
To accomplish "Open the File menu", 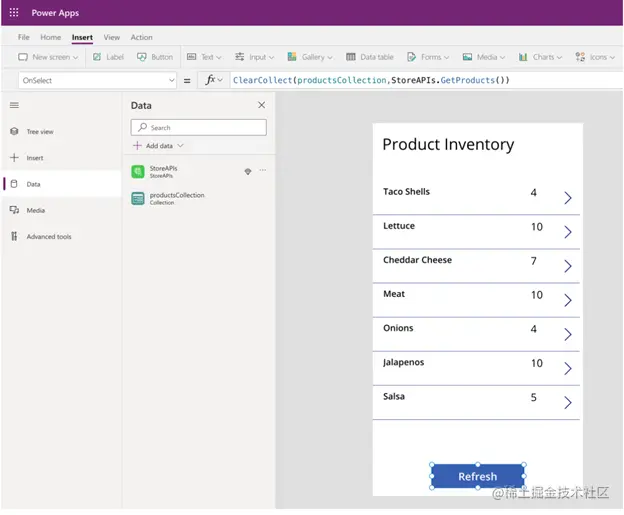I will point(23,37).
